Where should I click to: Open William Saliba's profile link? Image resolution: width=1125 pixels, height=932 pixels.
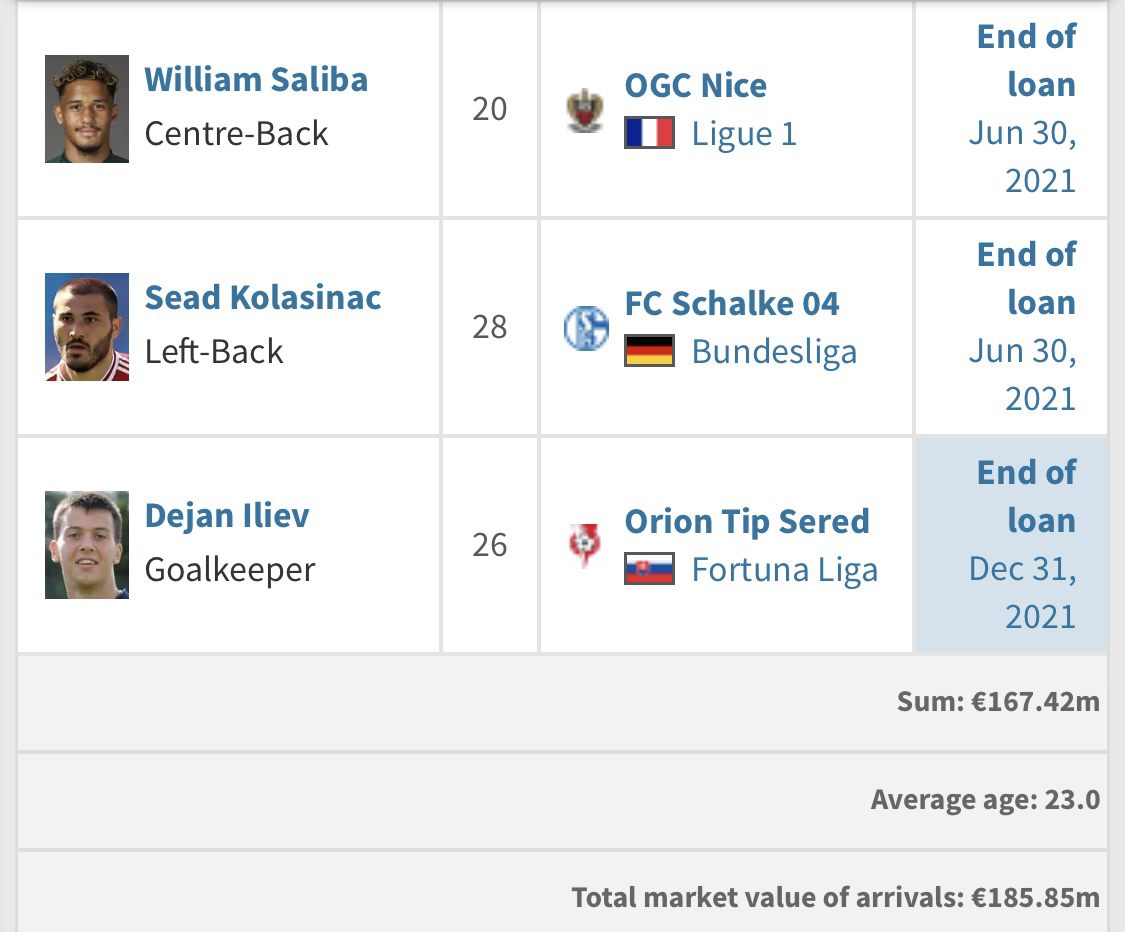tap(256, 80)
